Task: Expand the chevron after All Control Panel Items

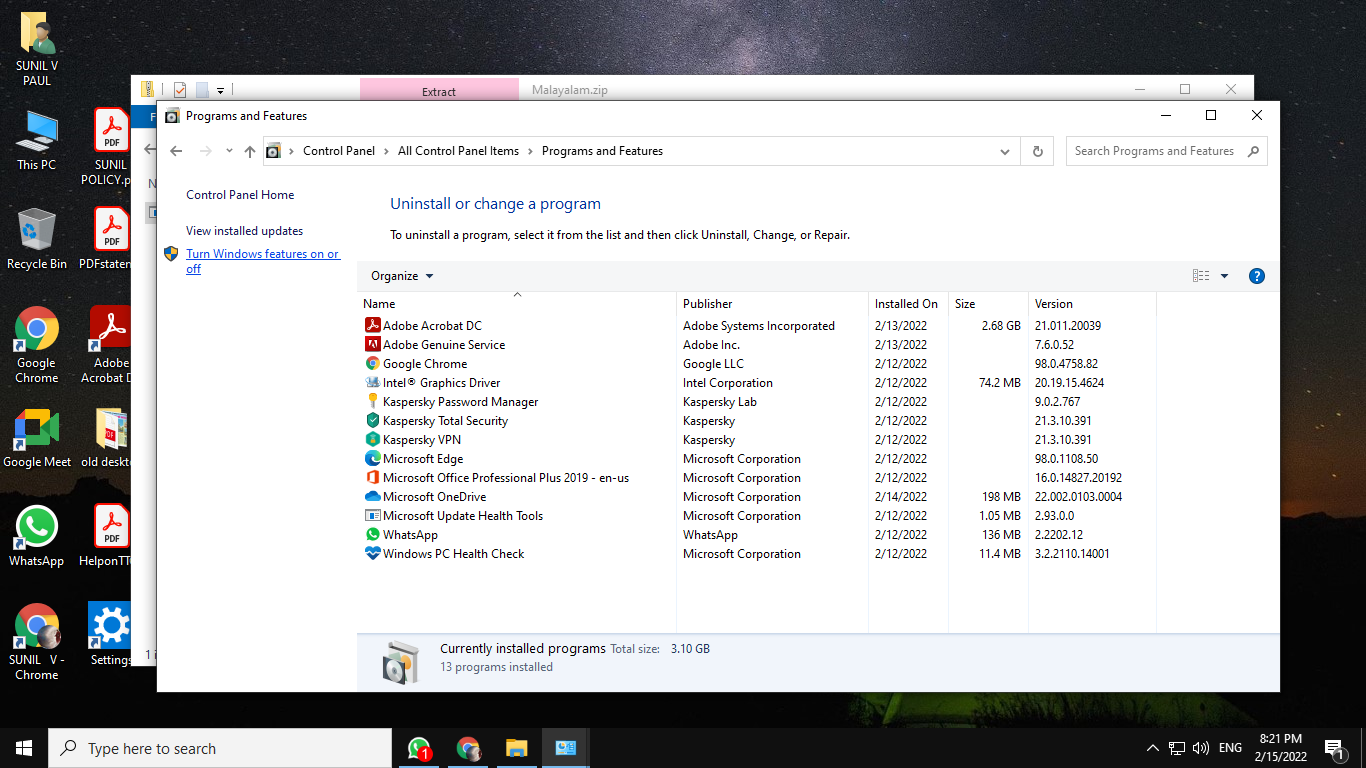Action: (530, 151)
